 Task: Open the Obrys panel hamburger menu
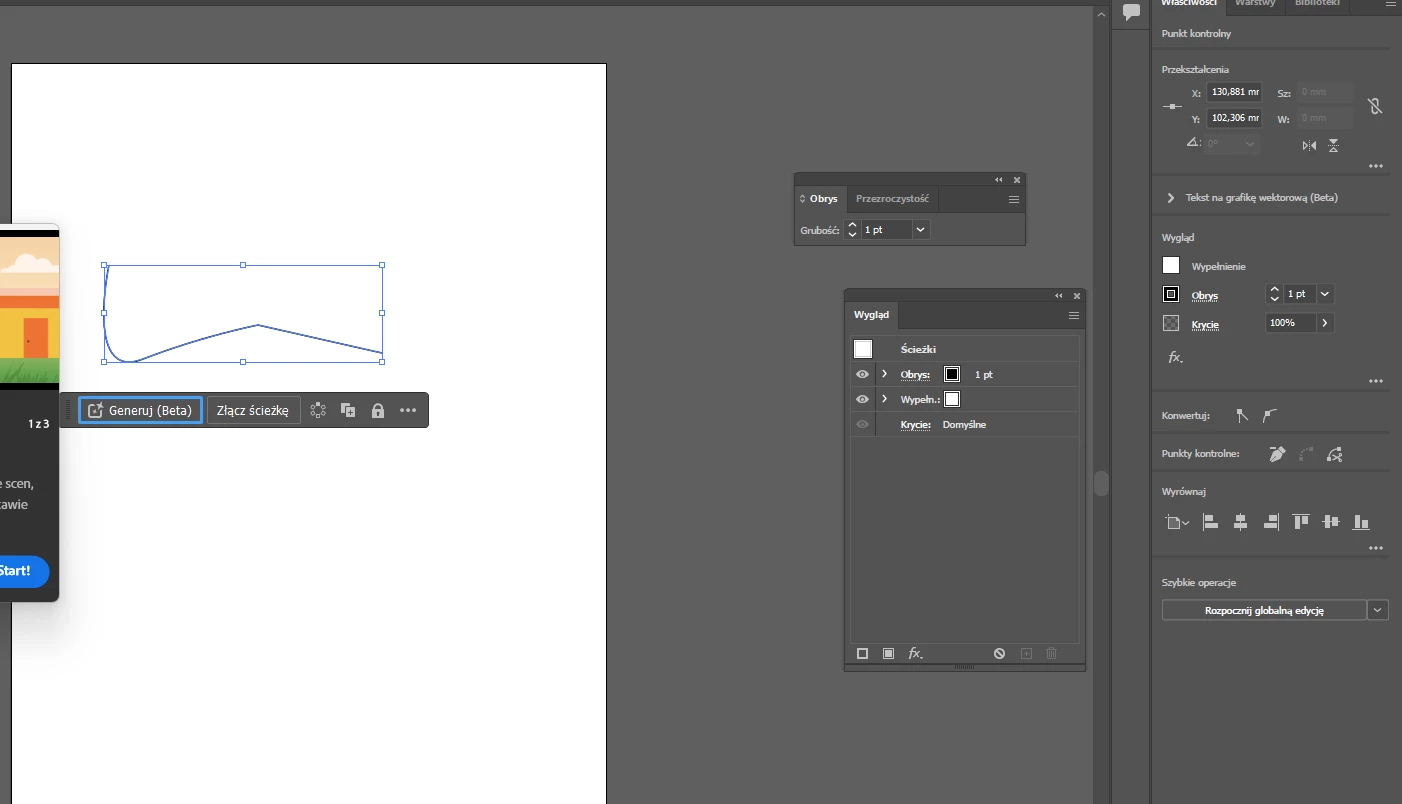[x=1013, y=200]
